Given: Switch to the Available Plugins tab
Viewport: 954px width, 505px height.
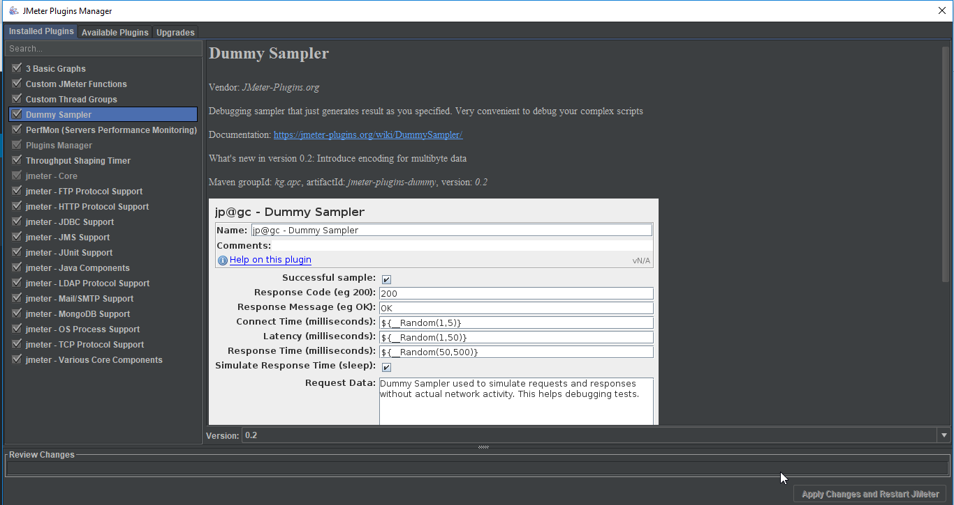Looking at the screenshot, I should (x=115, y=32).
